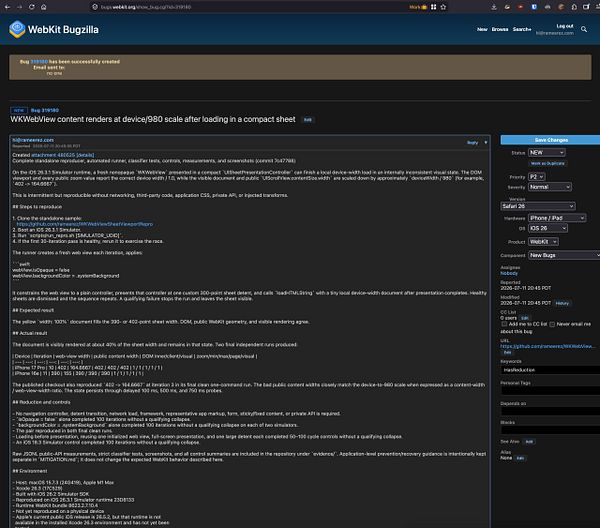
Task: Go back with the browser back arrow
Action: coord(7,7)
